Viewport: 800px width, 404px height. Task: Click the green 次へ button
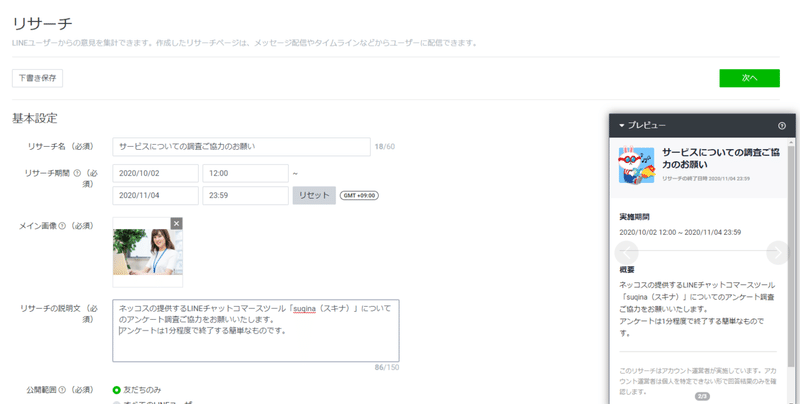(x=749, y=78)
